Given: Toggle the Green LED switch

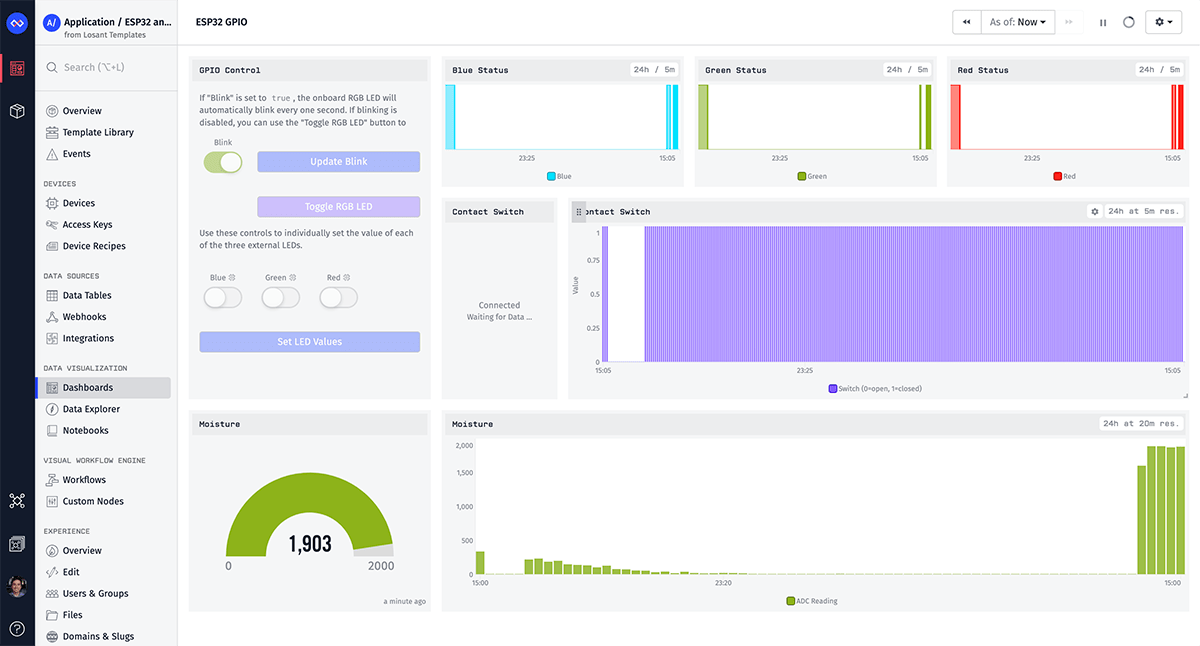Looking at the screenshot, I should coord(281,297).
